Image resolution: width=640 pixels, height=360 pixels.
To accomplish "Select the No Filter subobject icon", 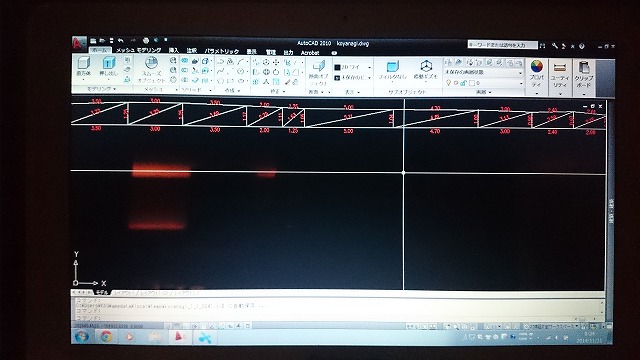I will click(392, 70).
